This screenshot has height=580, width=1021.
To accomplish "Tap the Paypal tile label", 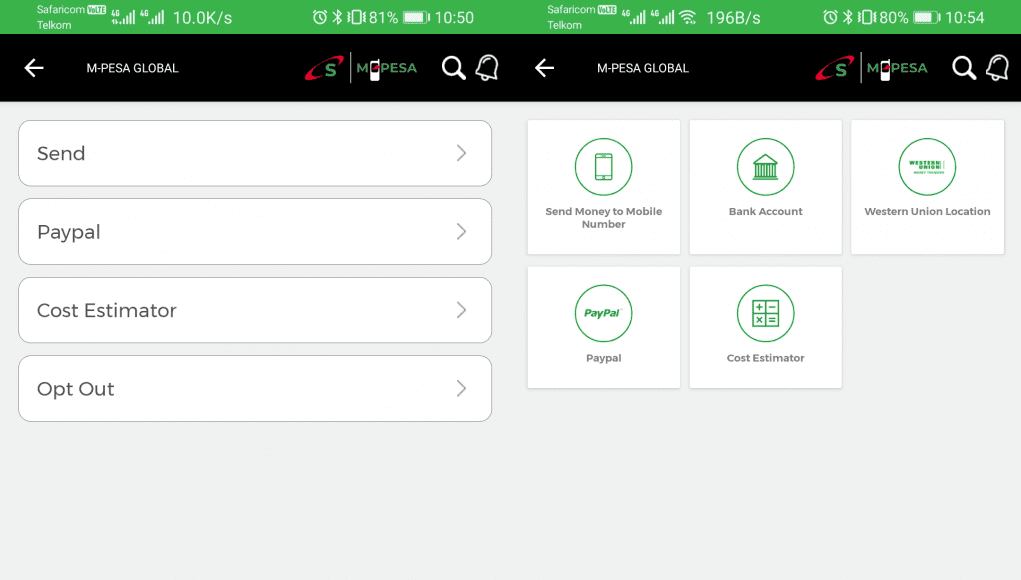I will tap(604, 358).
